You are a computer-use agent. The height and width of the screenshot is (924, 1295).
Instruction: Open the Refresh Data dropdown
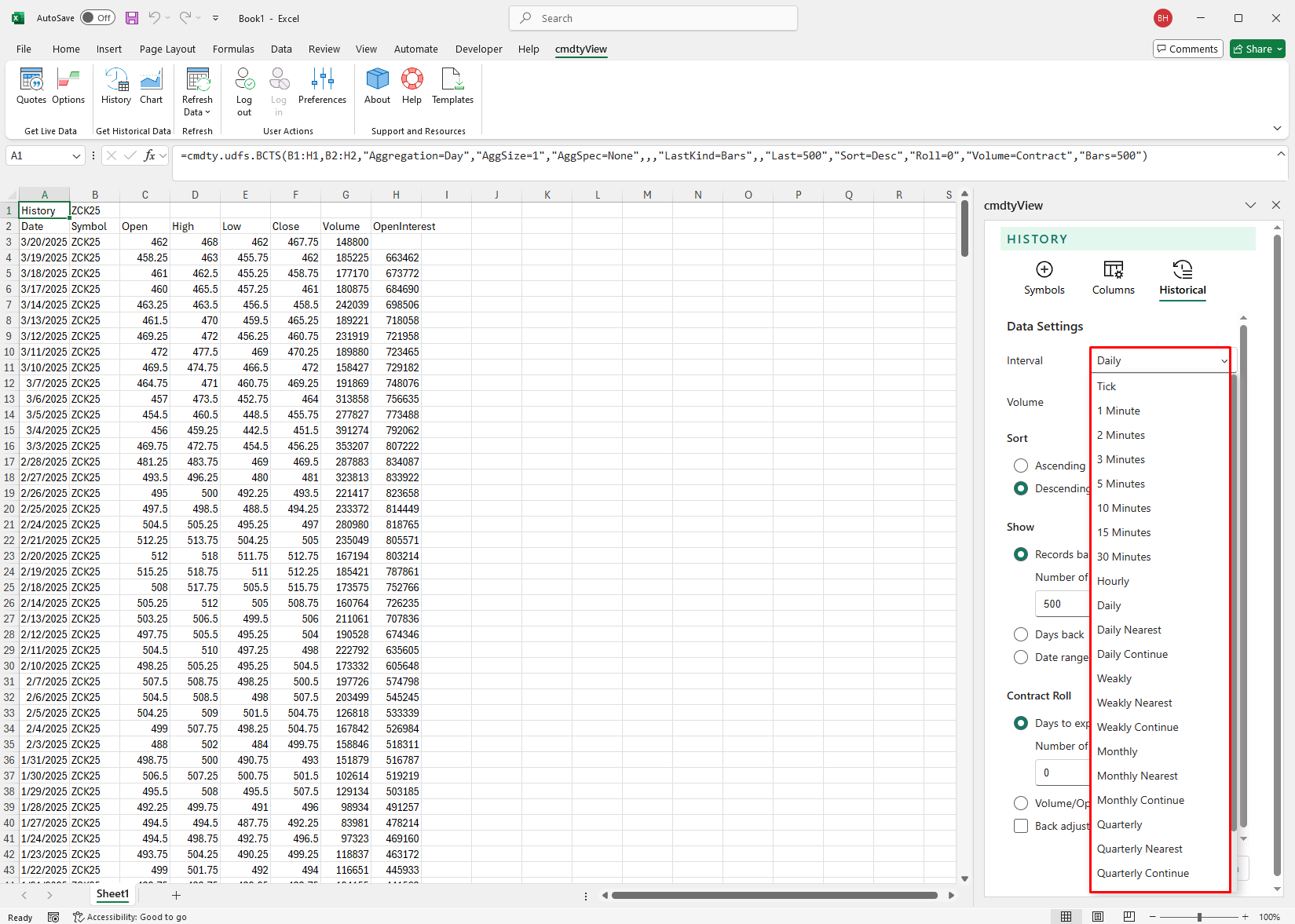(x=197, y=92)
